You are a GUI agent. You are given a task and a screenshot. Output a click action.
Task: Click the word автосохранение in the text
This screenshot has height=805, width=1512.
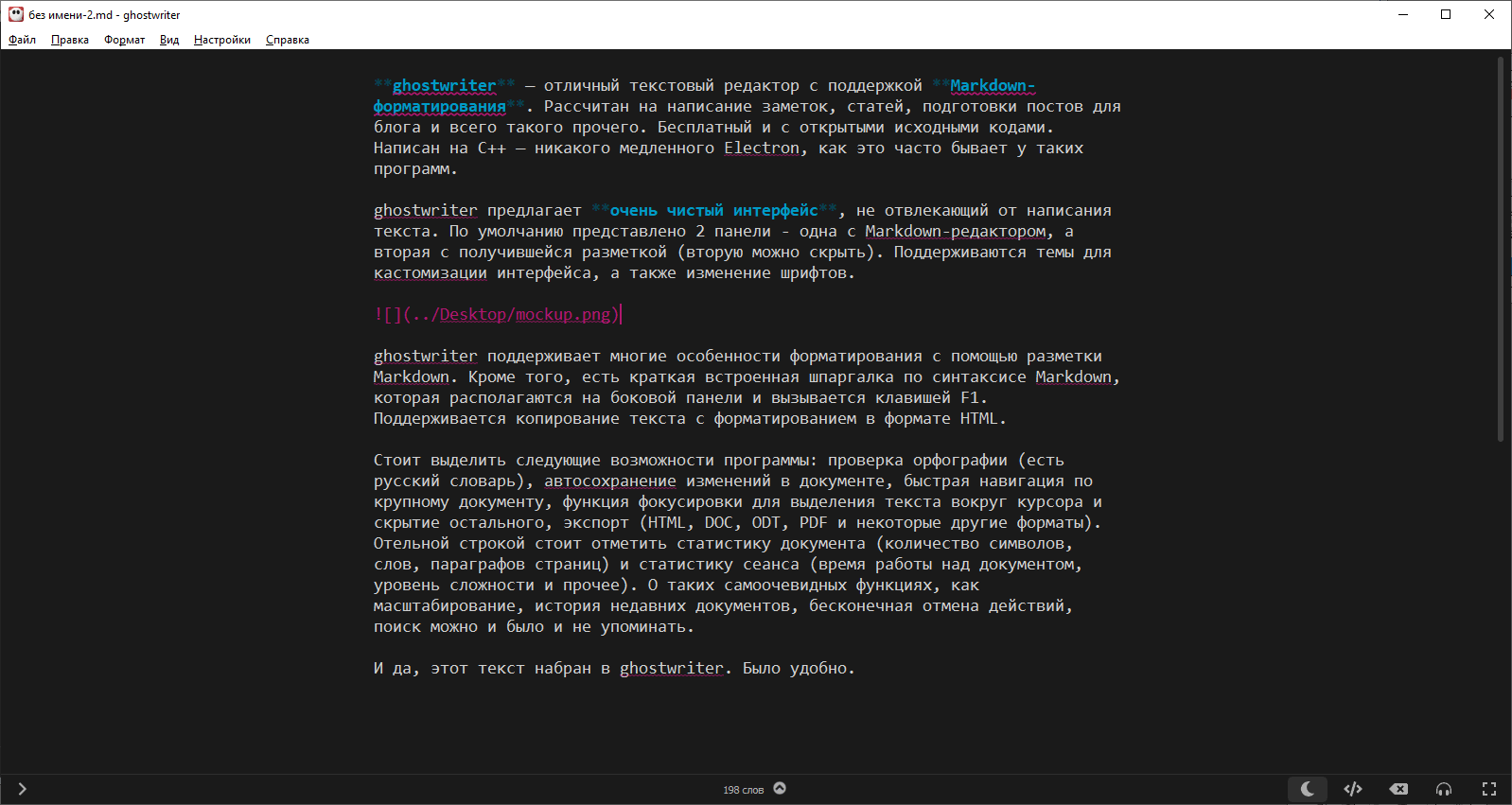click(610, 481)
